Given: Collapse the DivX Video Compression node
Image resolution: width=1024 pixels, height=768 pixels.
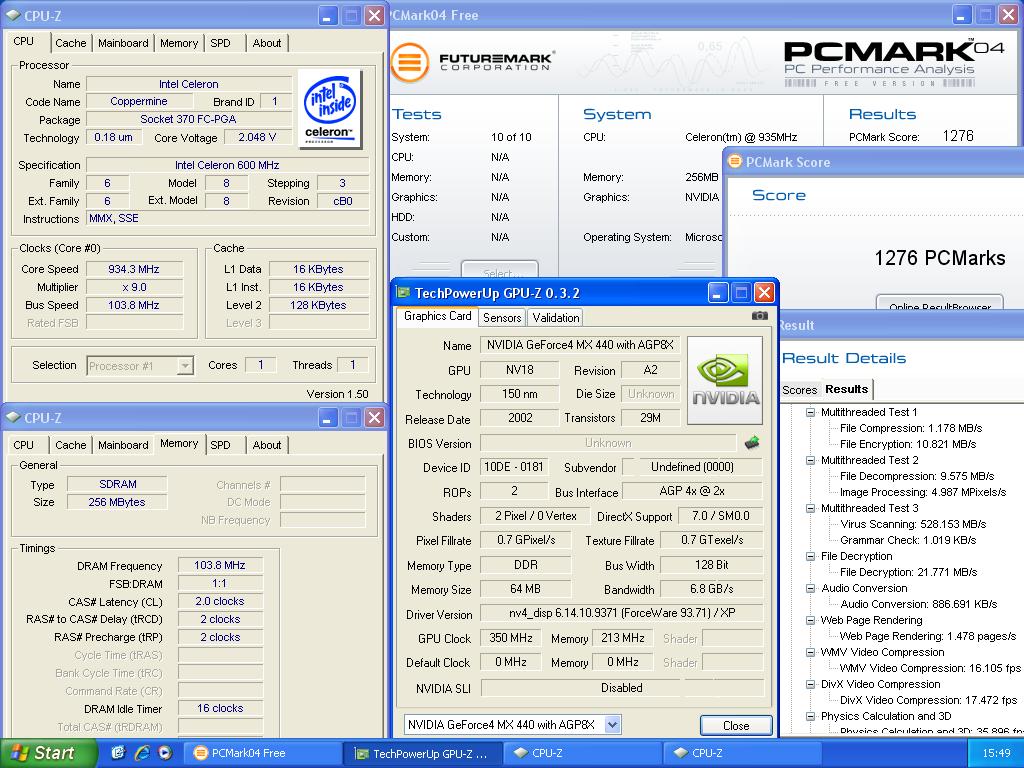Looking at the screenshot, I should (810, 684).
